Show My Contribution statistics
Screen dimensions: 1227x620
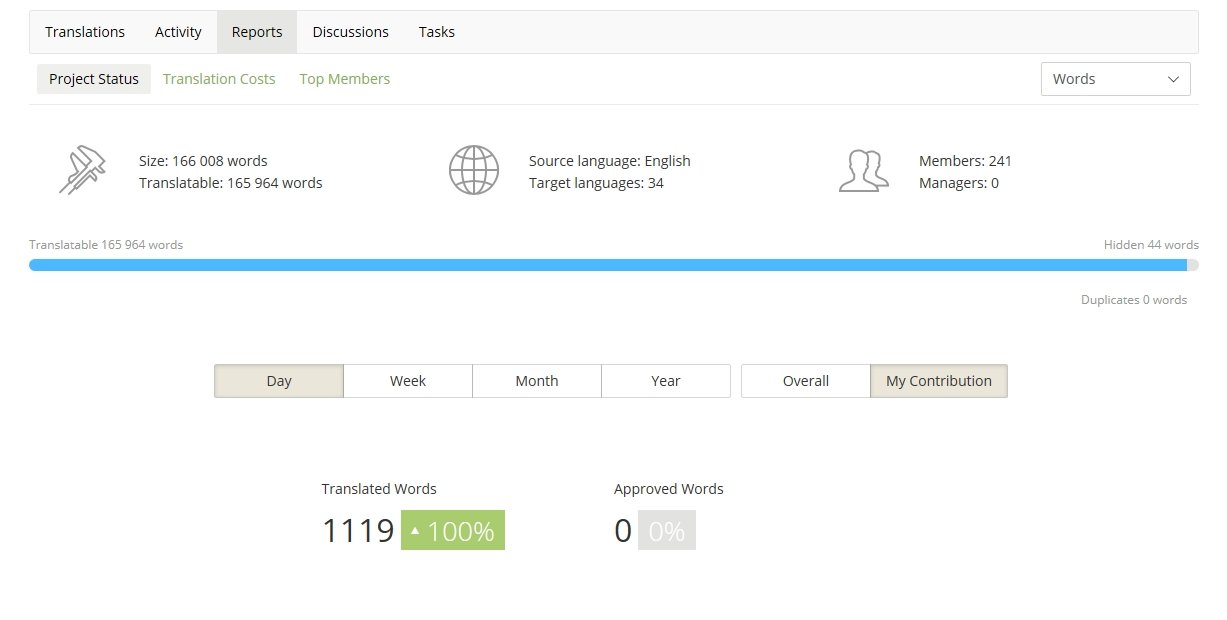click(939, 381)
